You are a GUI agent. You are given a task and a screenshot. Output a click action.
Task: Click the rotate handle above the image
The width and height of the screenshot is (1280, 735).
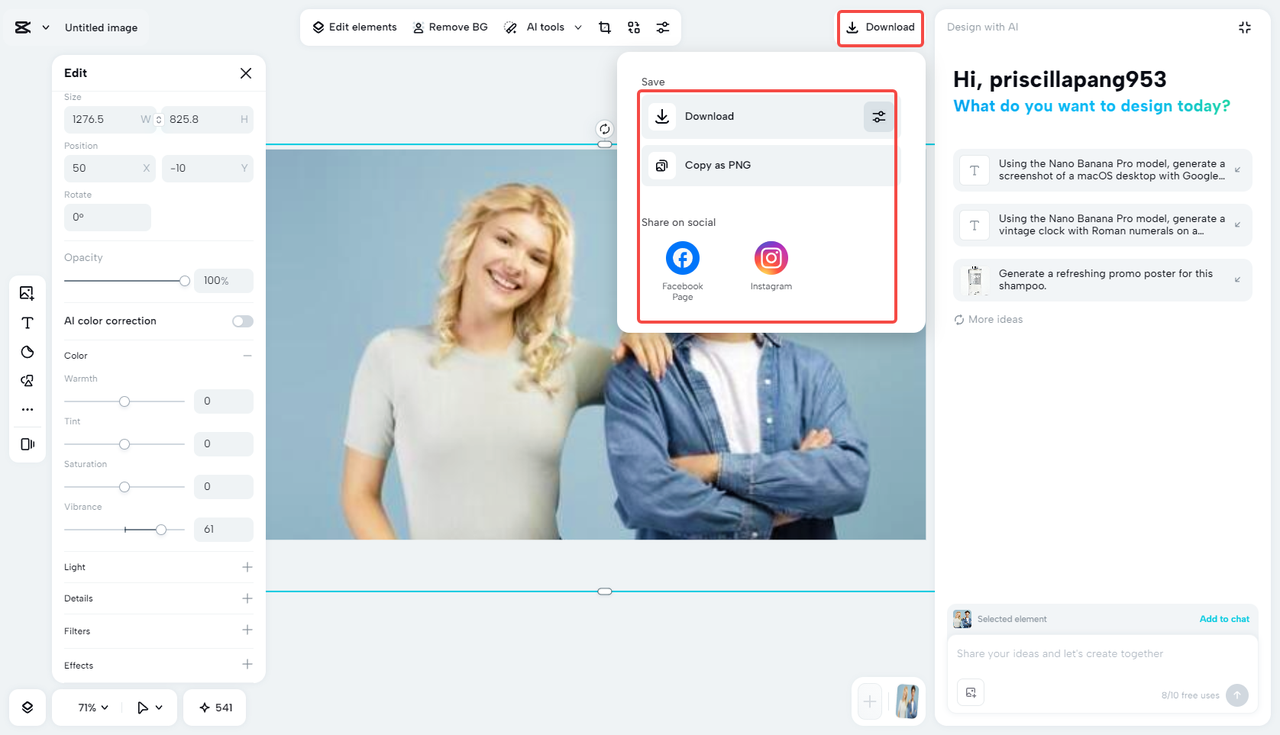pyautogui.click(x=605, y=129)
